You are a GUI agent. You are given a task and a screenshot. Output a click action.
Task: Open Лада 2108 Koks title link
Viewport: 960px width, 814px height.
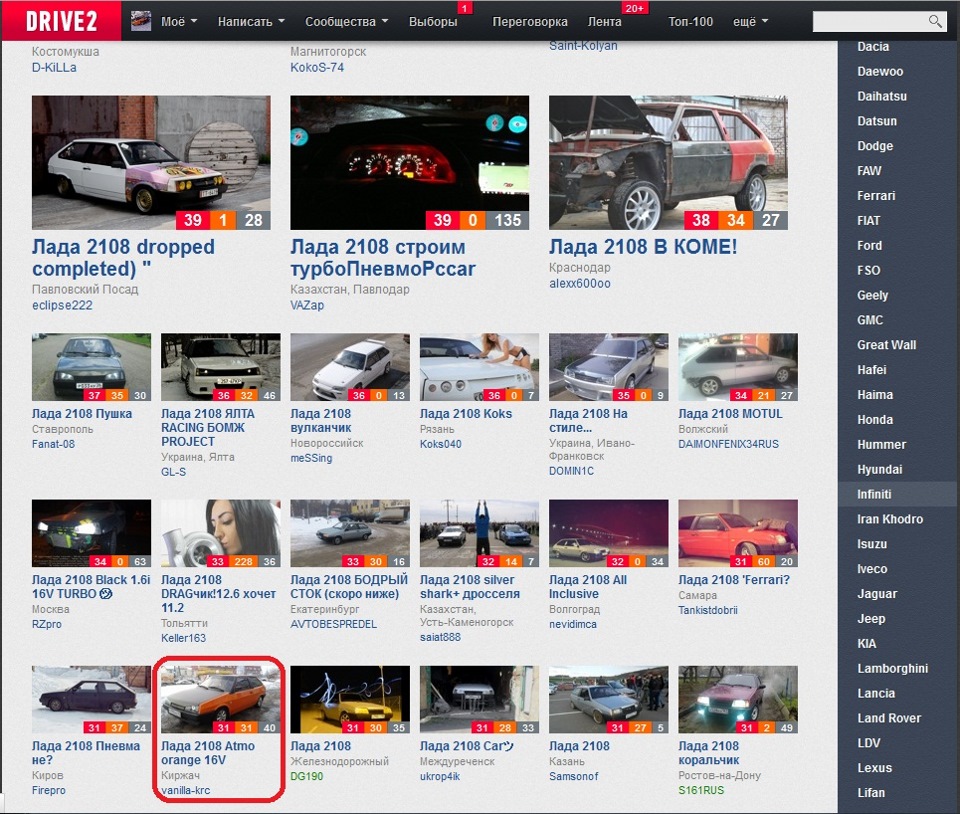(466, 414)
